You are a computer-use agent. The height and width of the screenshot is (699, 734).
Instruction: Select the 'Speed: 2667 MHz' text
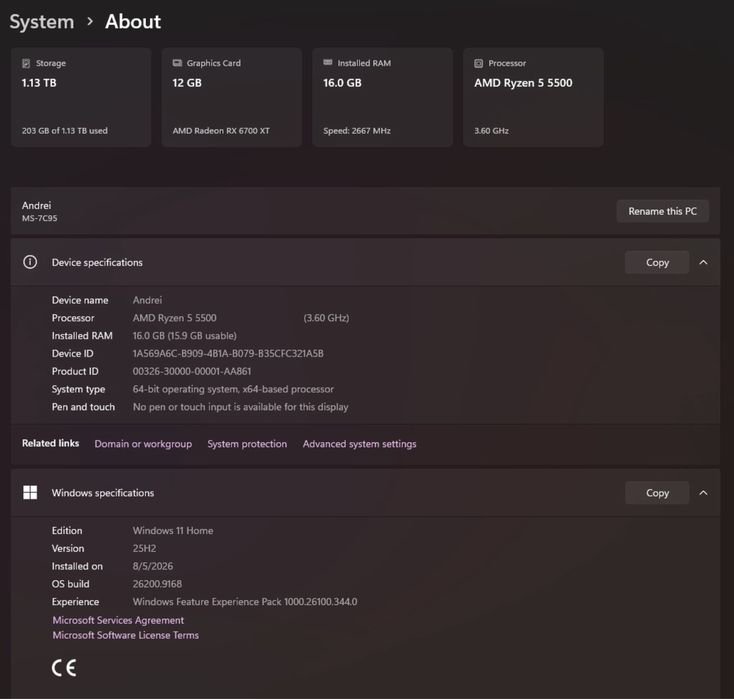click(x=357, y=131)
